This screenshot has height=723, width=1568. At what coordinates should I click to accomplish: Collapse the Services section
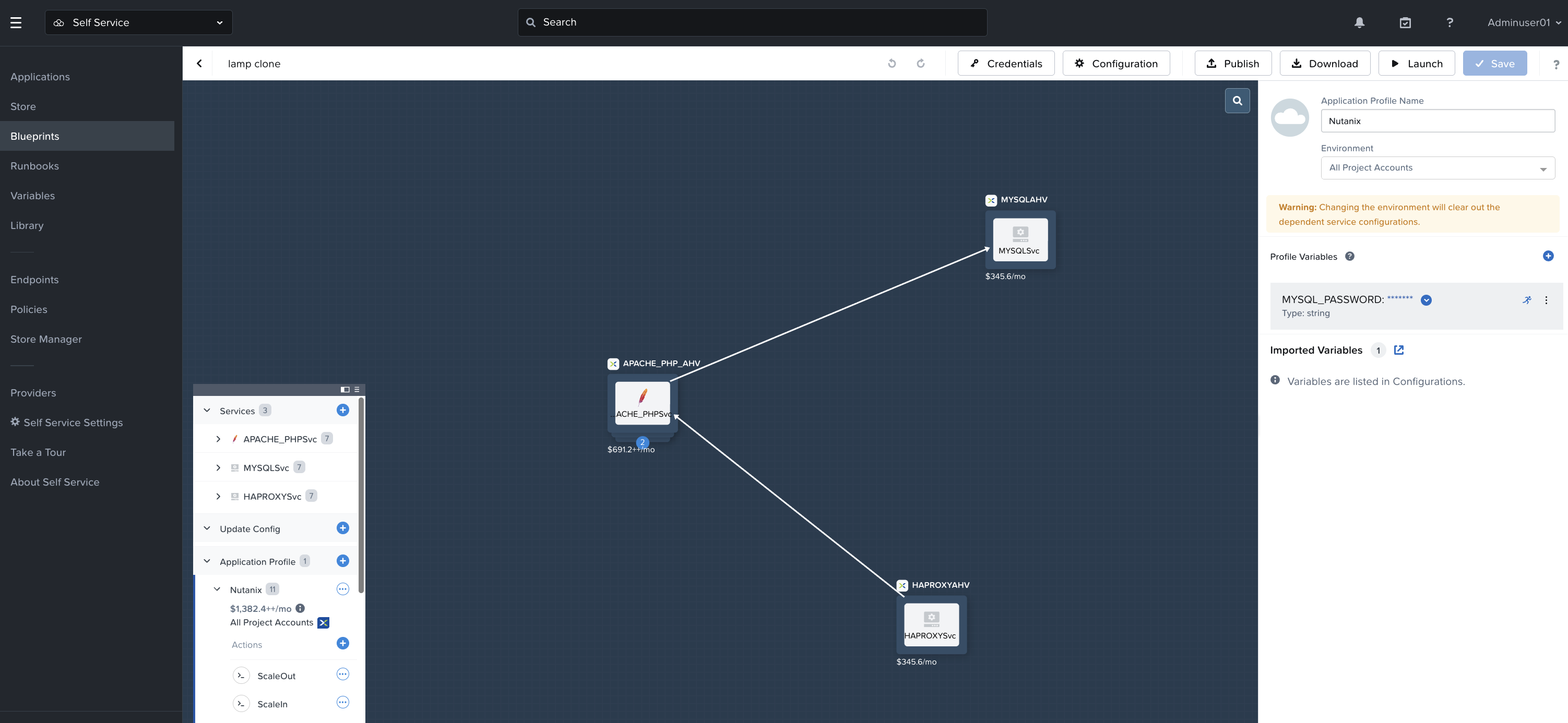click(207, 411)
